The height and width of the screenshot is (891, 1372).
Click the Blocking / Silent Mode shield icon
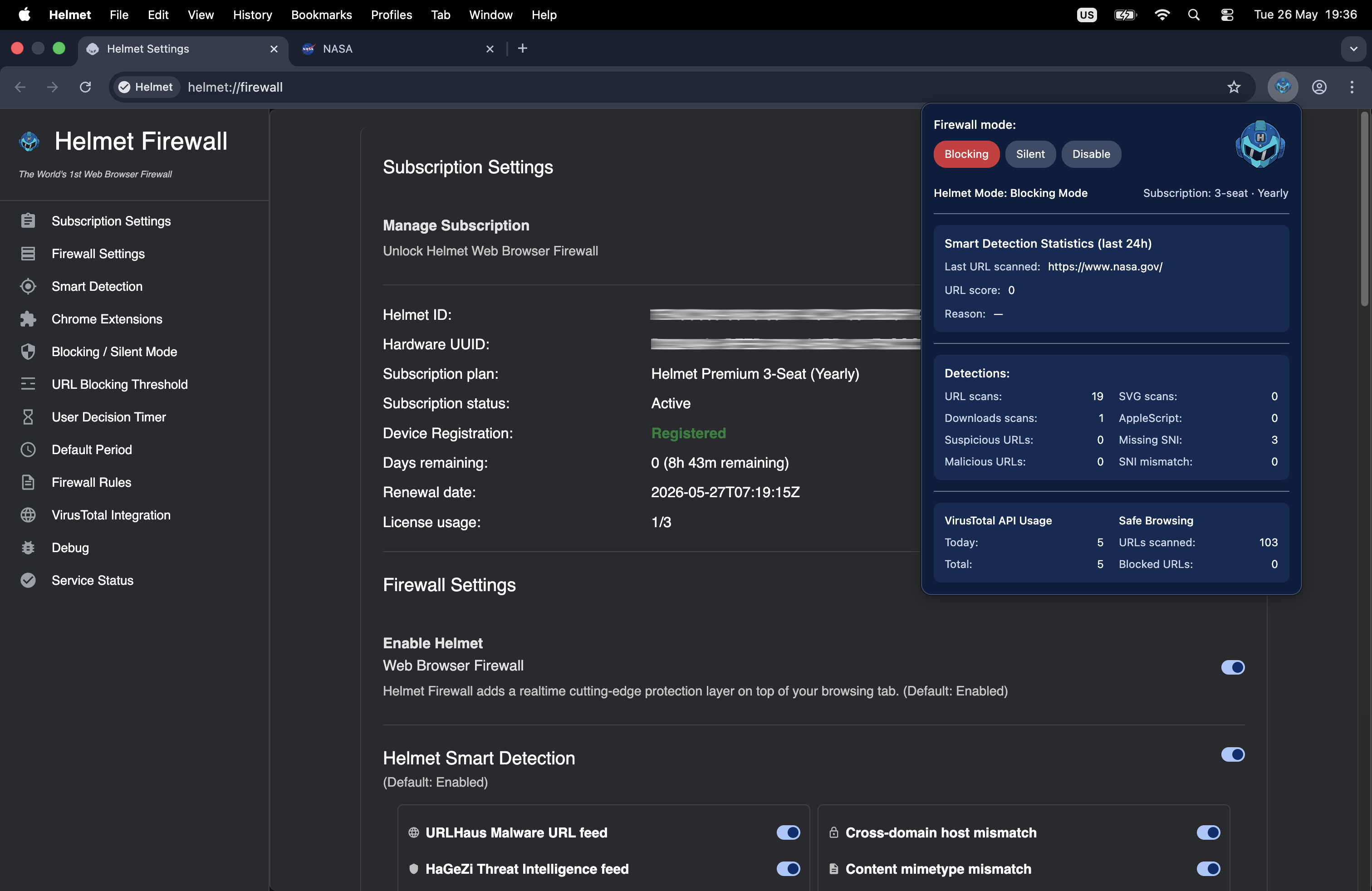(x=28, y=352)
